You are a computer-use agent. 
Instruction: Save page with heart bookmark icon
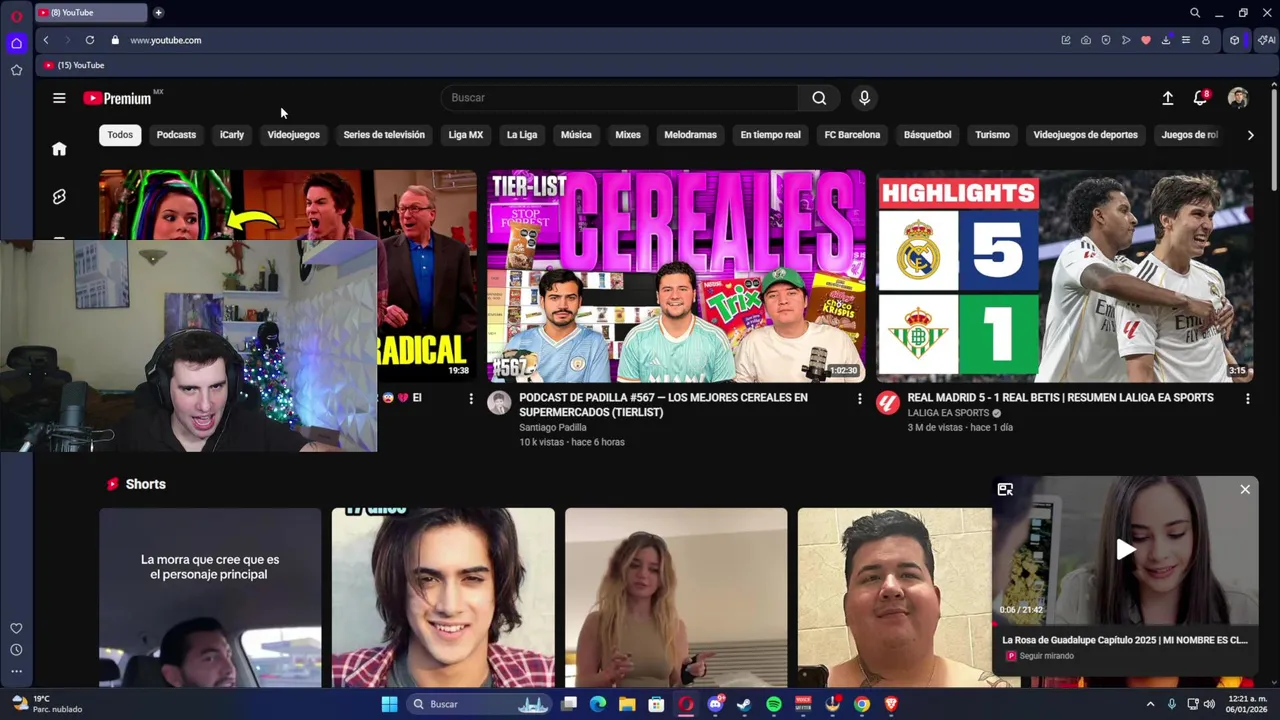tap(1146, 40)
